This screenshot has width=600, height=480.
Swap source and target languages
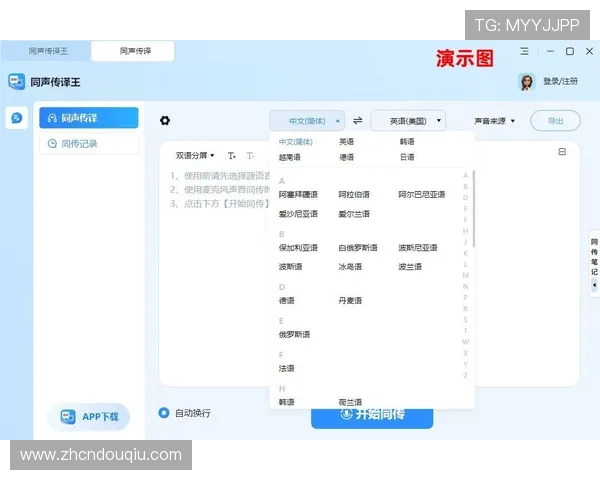click(357, 121)
